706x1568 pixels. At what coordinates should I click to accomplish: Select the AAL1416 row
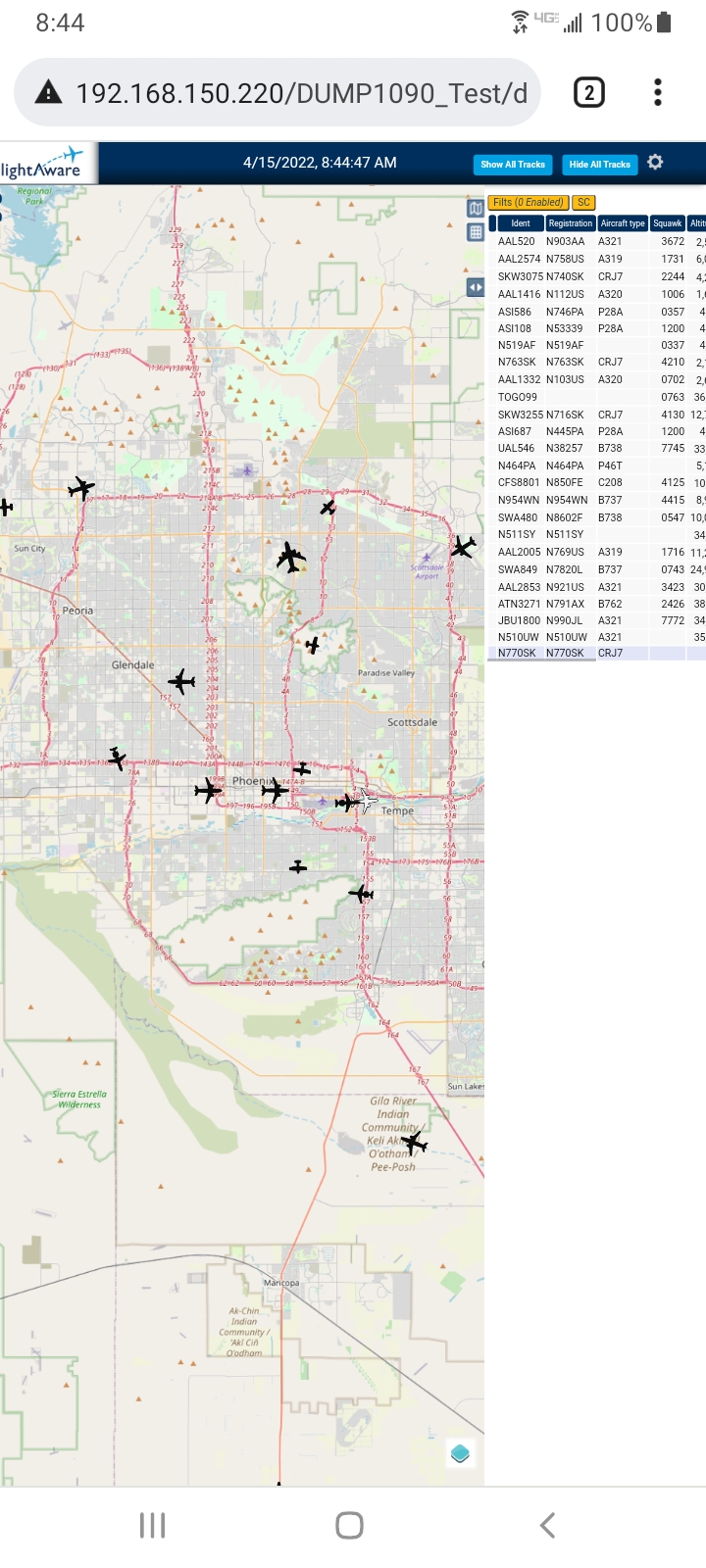(596, 294)
